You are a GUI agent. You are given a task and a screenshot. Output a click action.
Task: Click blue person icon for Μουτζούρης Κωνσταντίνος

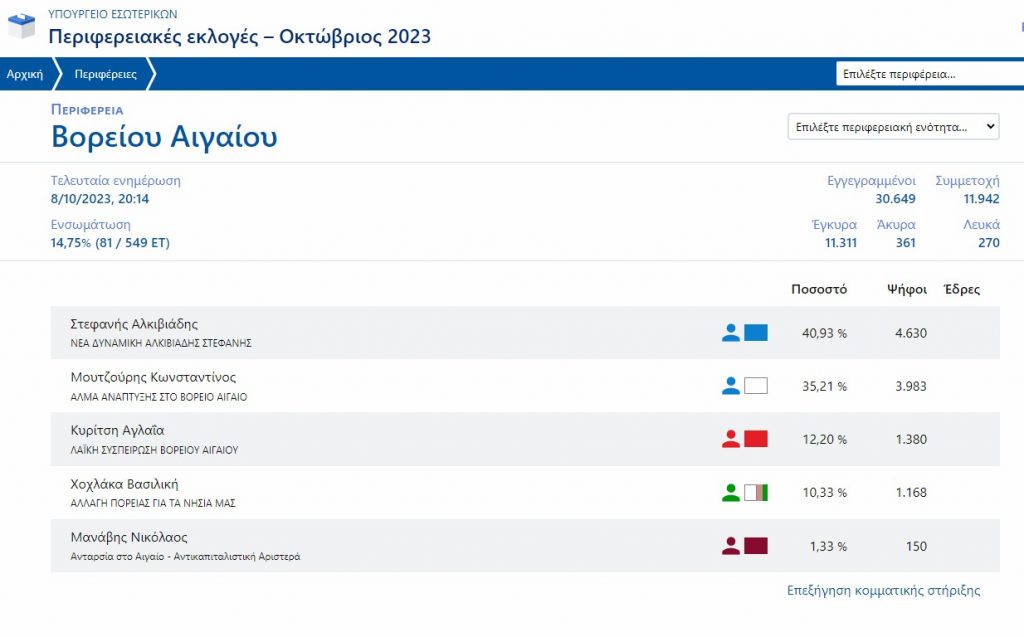(731, 386)
